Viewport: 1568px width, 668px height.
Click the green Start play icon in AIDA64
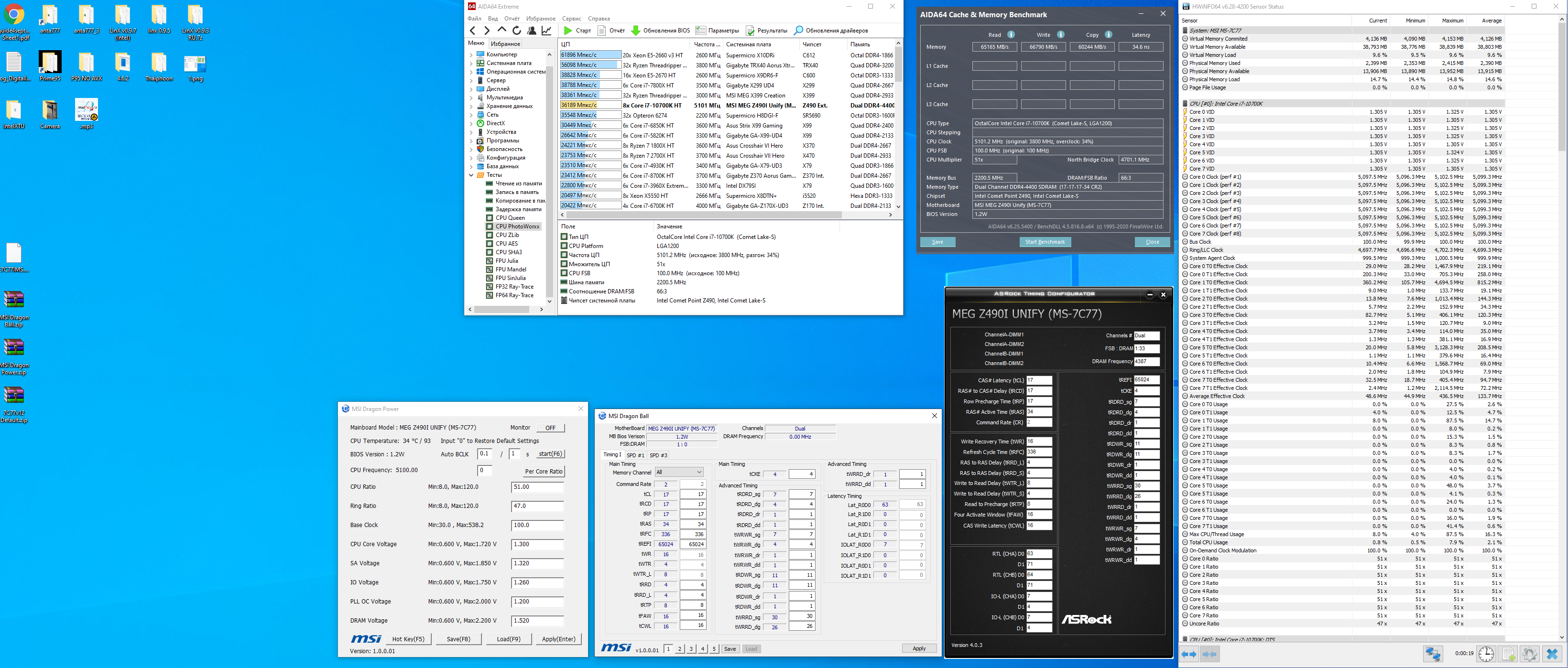click(567, 31)
